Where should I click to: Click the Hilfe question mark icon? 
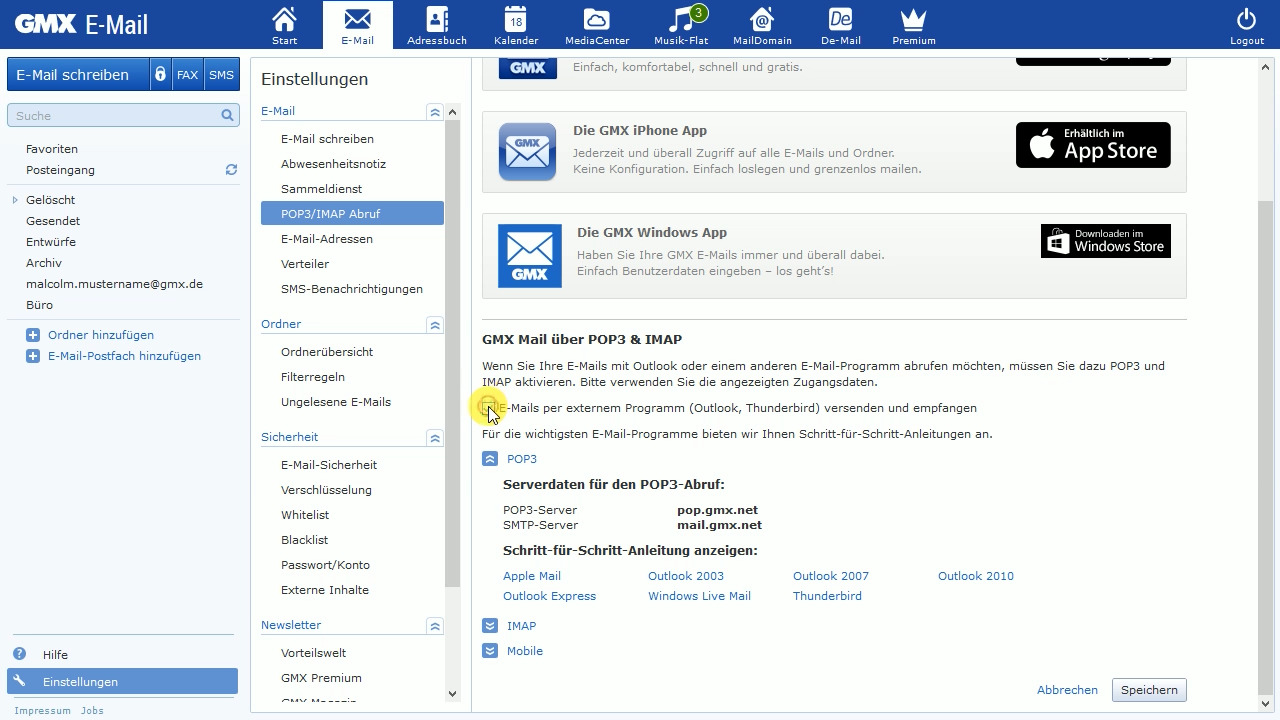pyautogui.click(x=19, y=654)
